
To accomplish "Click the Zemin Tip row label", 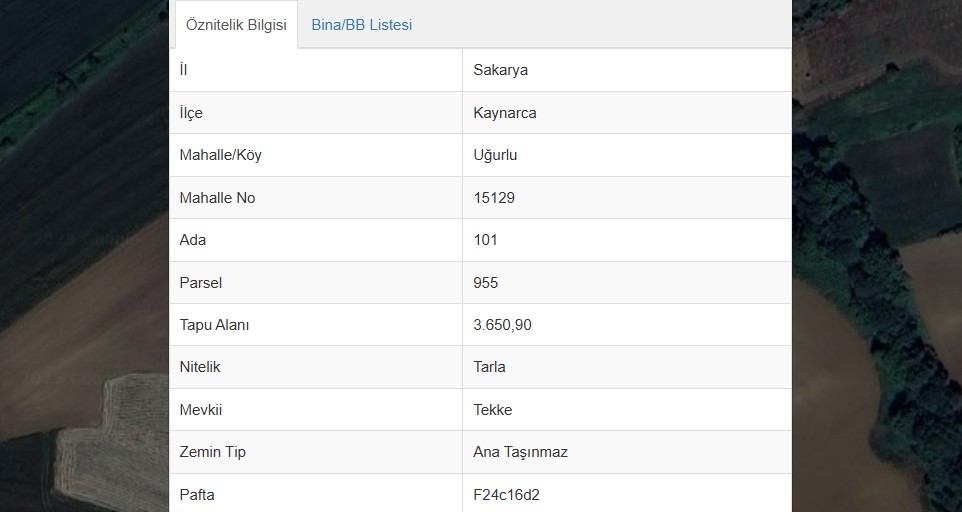I will (212, 452).
